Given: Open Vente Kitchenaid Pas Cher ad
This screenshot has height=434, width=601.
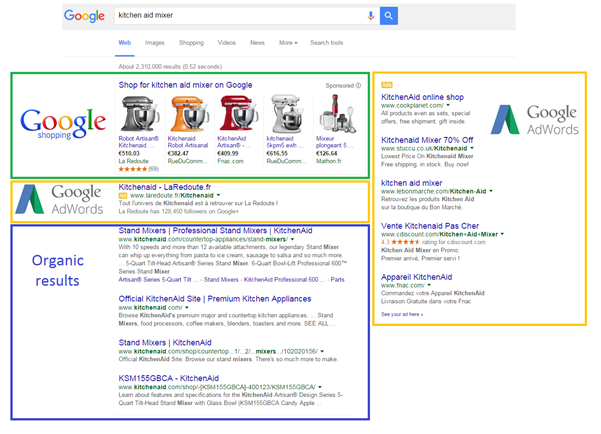Looking at the screenshot, I should click(430, 226).
